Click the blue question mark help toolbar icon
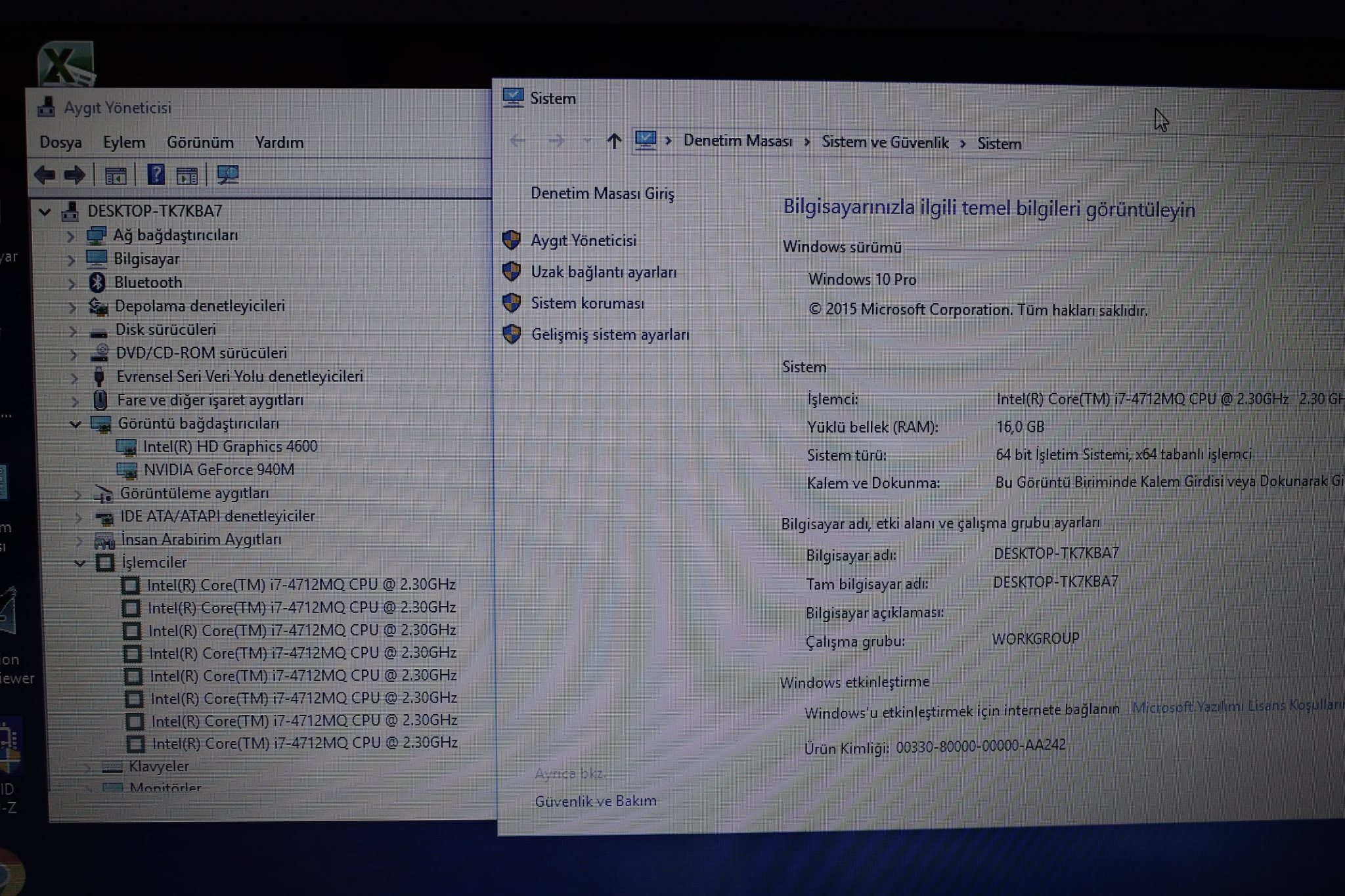 pyautogui.click(x=156, y=175)
